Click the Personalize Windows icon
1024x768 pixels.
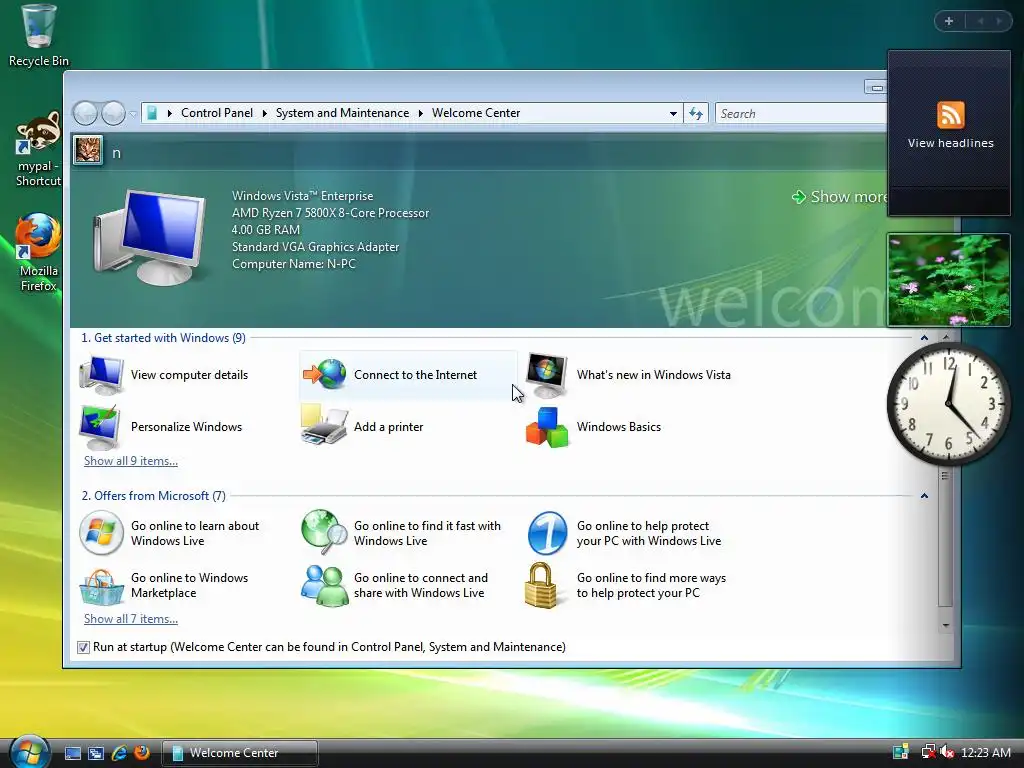[101, 426]
